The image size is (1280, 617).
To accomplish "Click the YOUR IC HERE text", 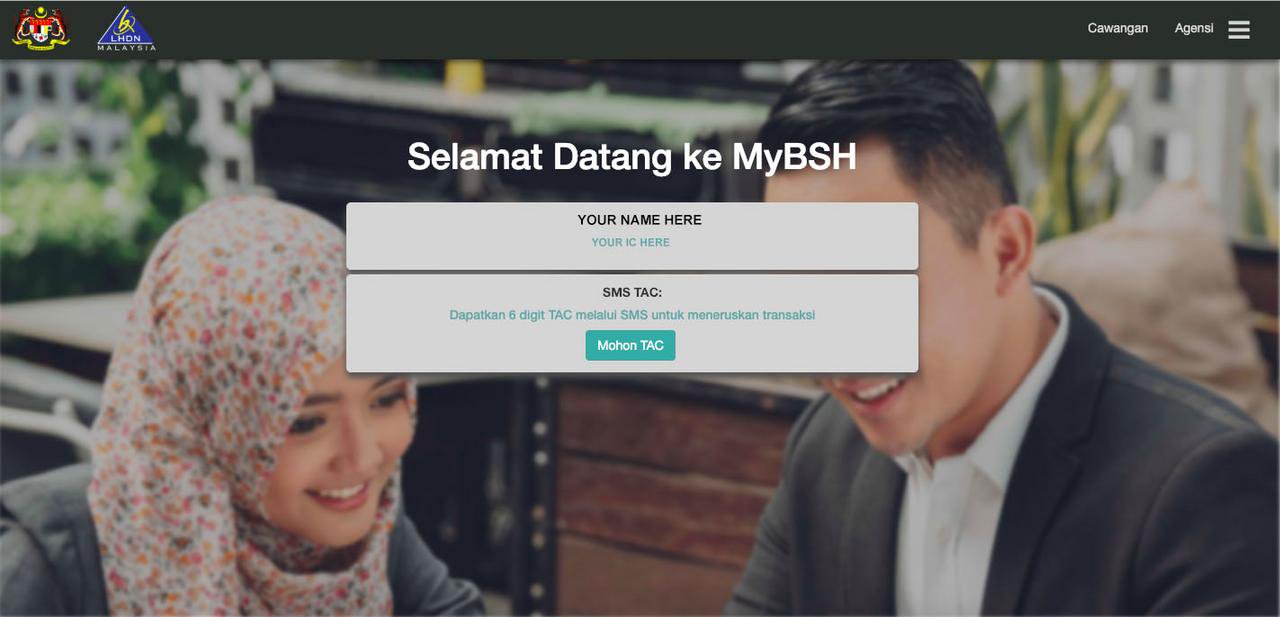I will click(630, 242).
